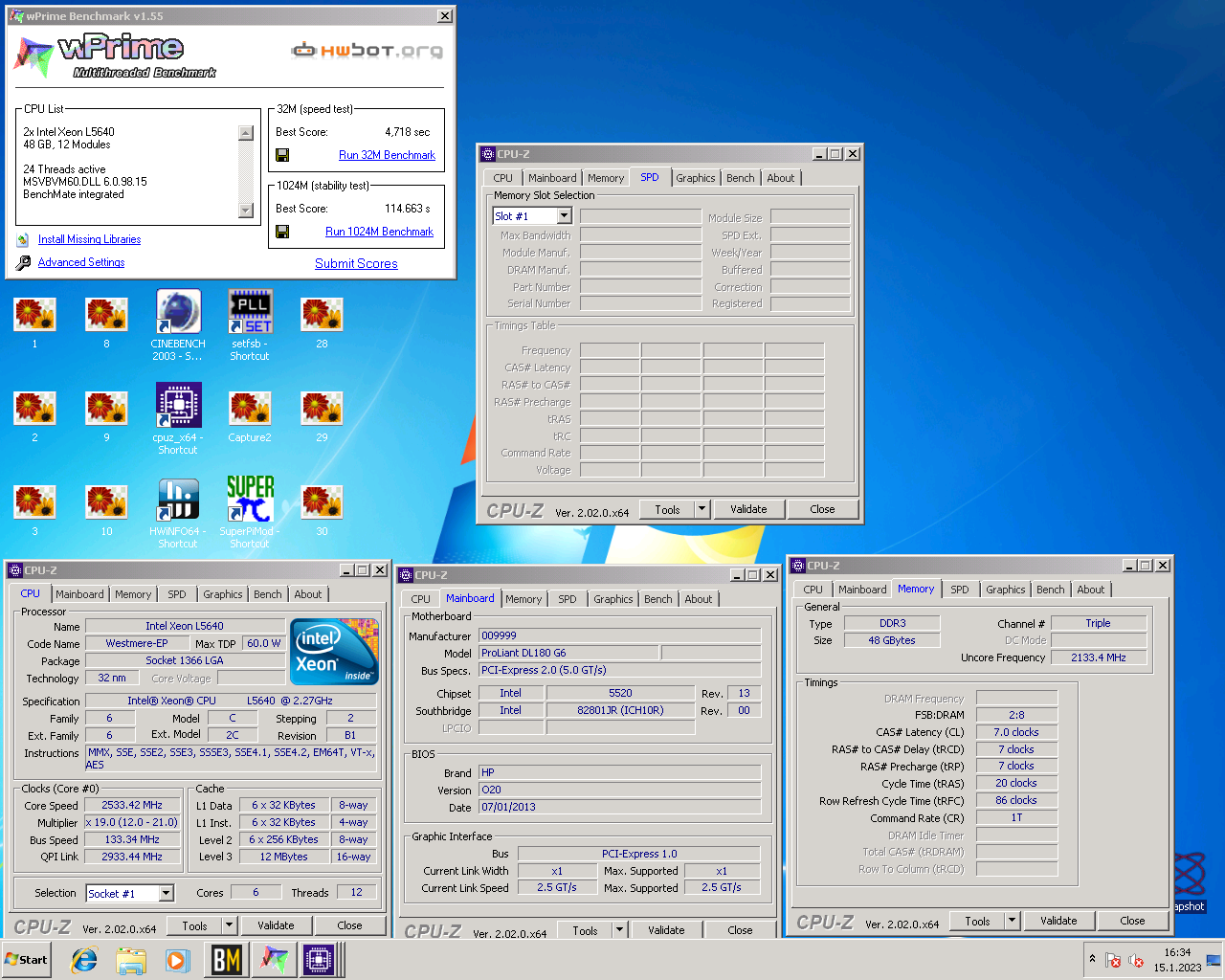Image resolution: width=1225 pixels, height=980 pixels.
Task: Click the 48 GBytes memory size field
Action: (892, 640)
